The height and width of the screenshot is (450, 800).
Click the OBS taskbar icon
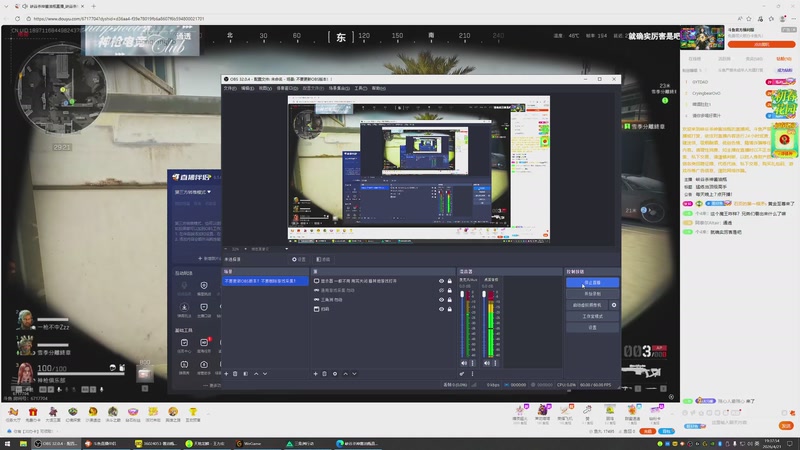coord(56,443)
